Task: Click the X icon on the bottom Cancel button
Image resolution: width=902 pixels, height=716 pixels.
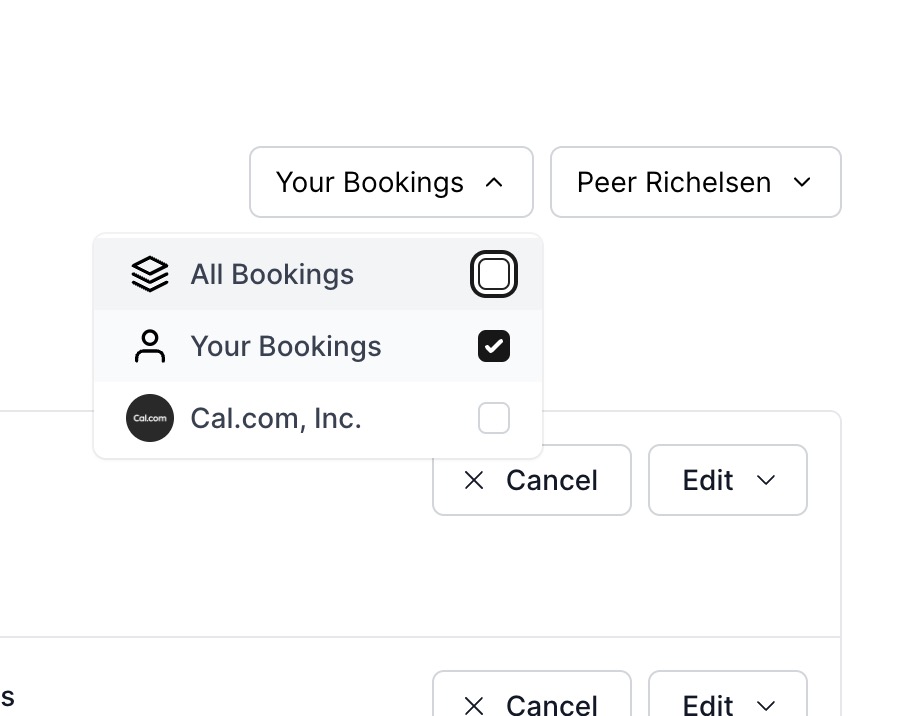Action: [473, 704]
